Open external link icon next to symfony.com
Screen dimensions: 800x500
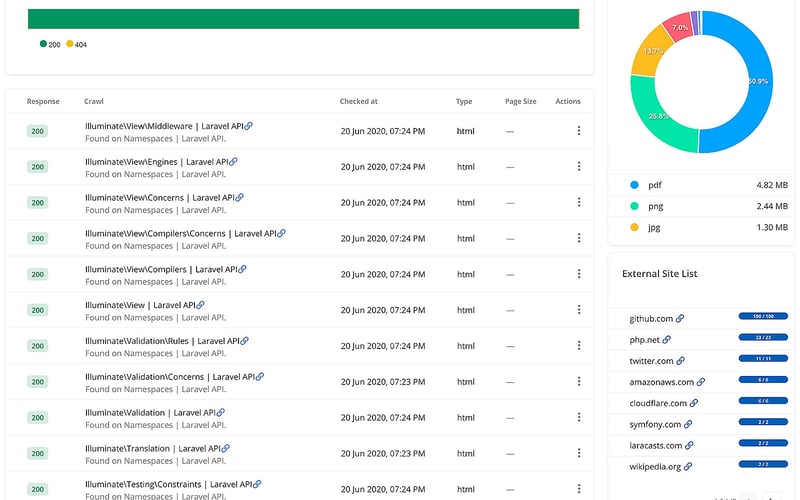[688, 424]
